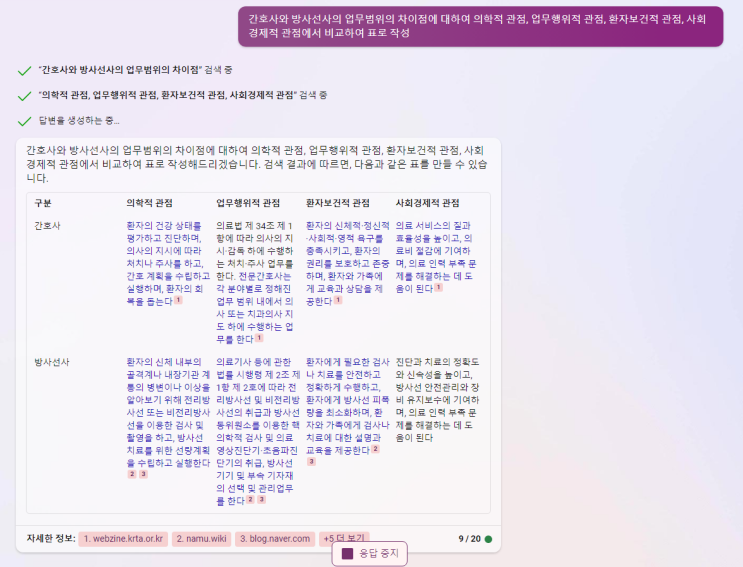The width and height of the screenshot is (743, 567).
Task: Click the checkmark icon beside '답변을 생성하는 중...'
Action: 24,121
